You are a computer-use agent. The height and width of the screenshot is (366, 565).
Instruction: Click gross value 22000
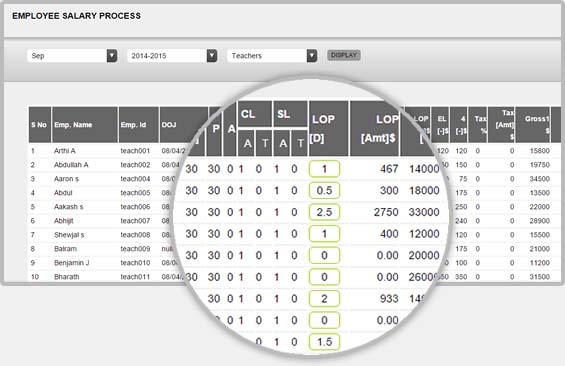pos(539,207)
